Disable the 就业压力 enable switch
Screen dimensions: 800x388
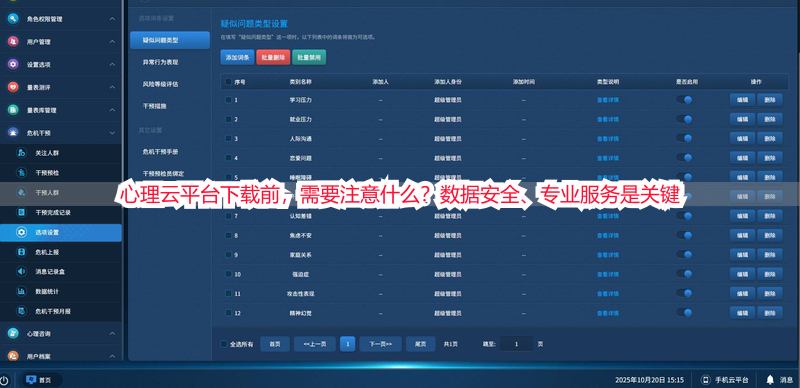(684, 119)
